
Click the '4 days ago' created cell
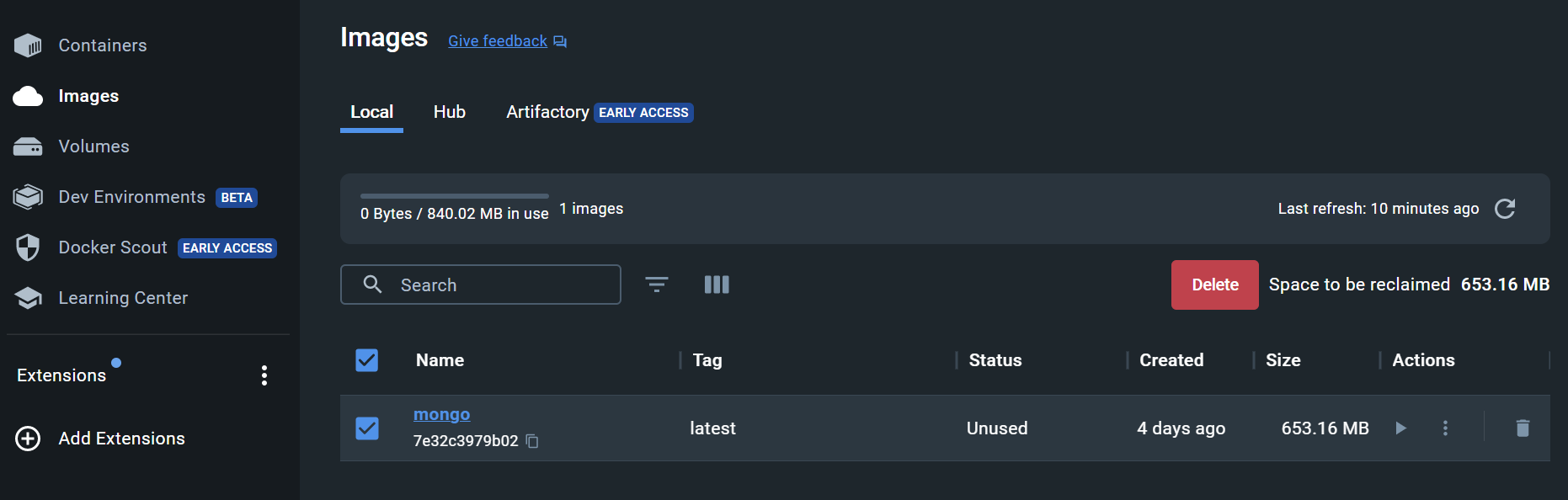[1181, 428]
